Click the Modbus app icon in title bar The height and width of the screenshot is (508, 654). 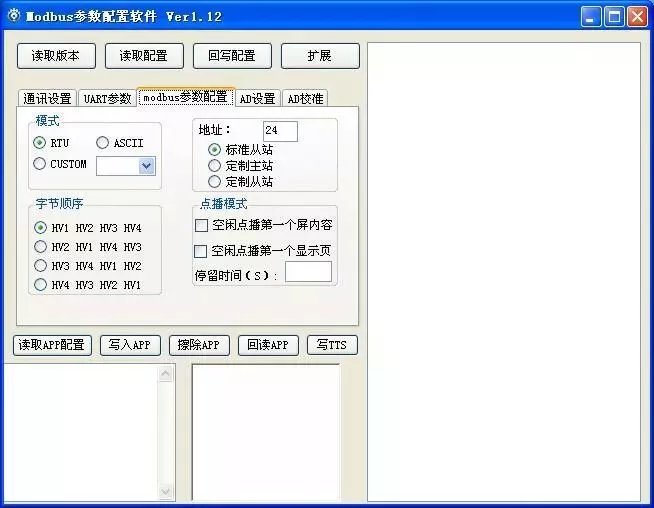(x=13, y=16)
